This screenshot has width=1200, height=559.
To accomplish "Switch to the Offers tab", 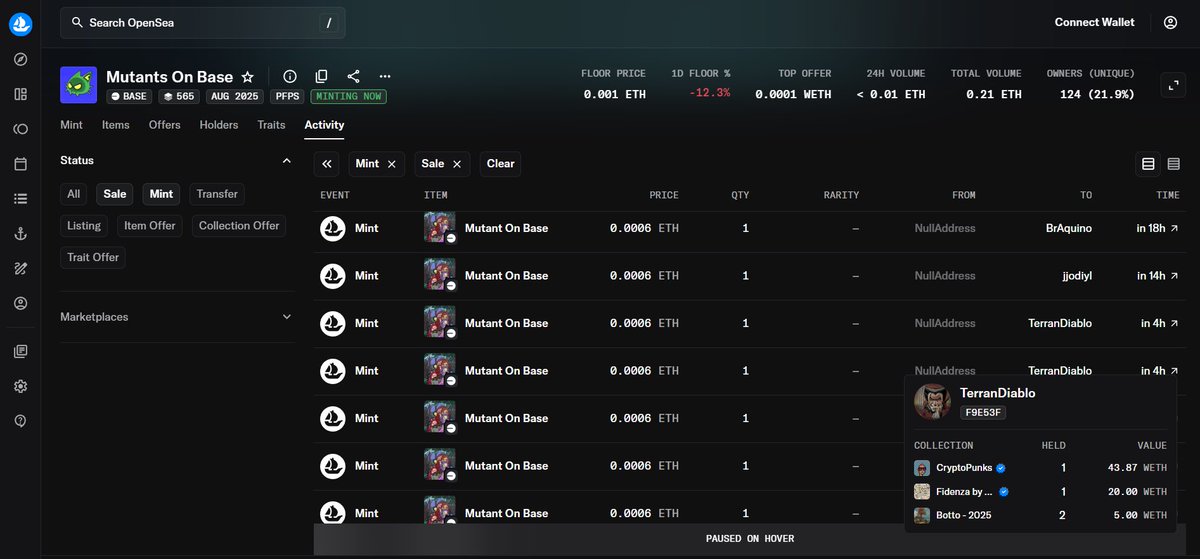I will [165, 125].
